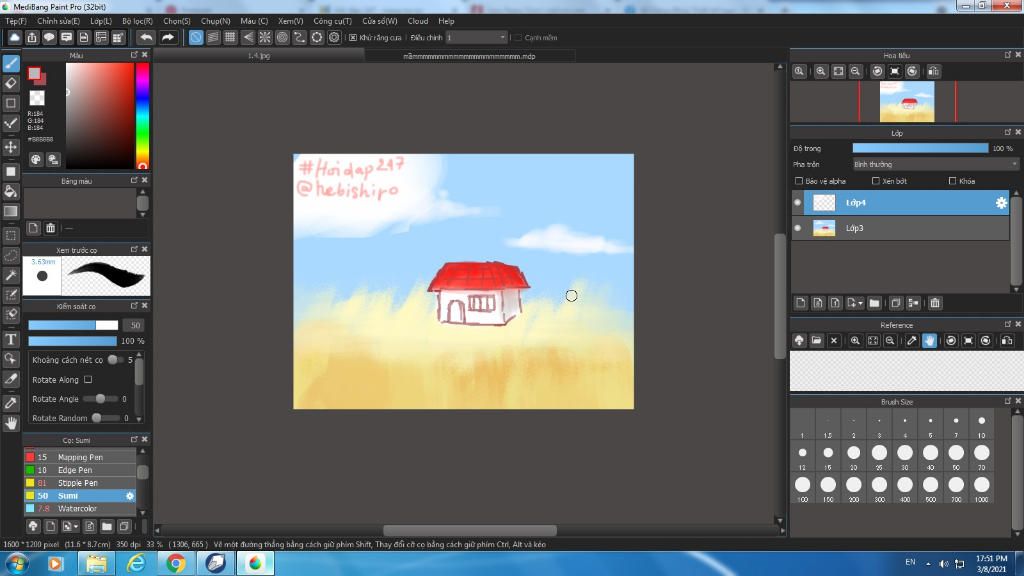Click the brush size value field 50
Image resolution: width=1024 pixels, height=576 pixels.
[x=135, y=325]
